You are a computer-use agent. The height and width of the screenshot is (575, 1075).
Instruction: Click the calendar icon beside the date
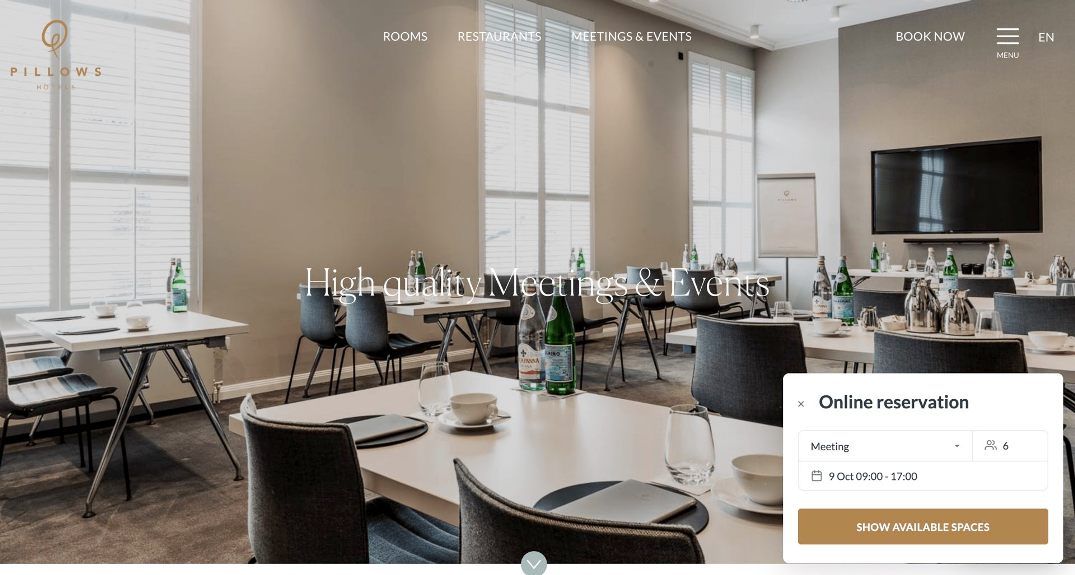(817, 476)
